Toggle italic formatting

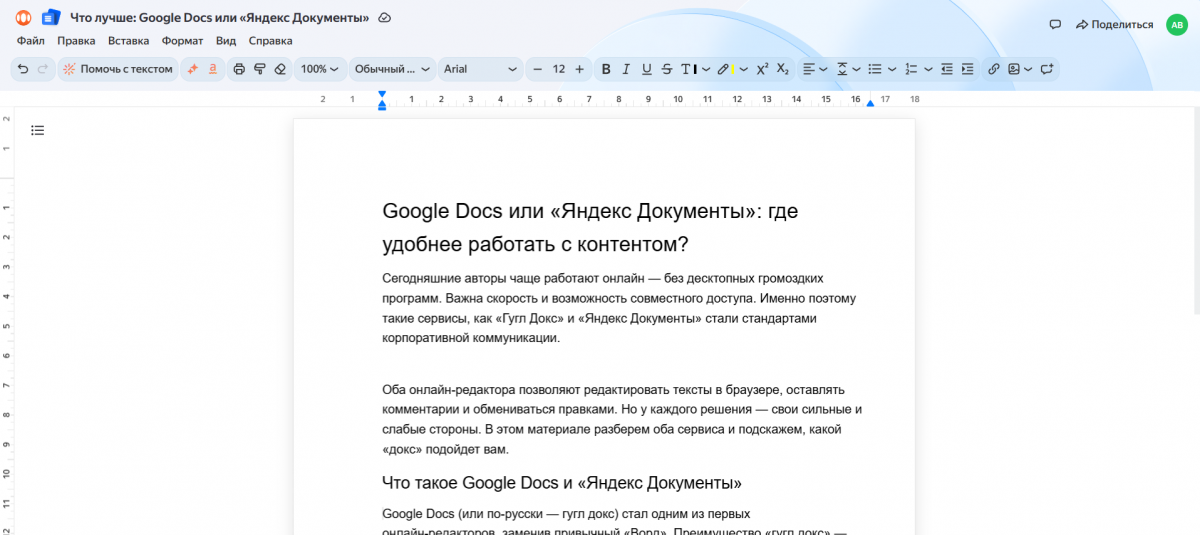coord(626,69)
